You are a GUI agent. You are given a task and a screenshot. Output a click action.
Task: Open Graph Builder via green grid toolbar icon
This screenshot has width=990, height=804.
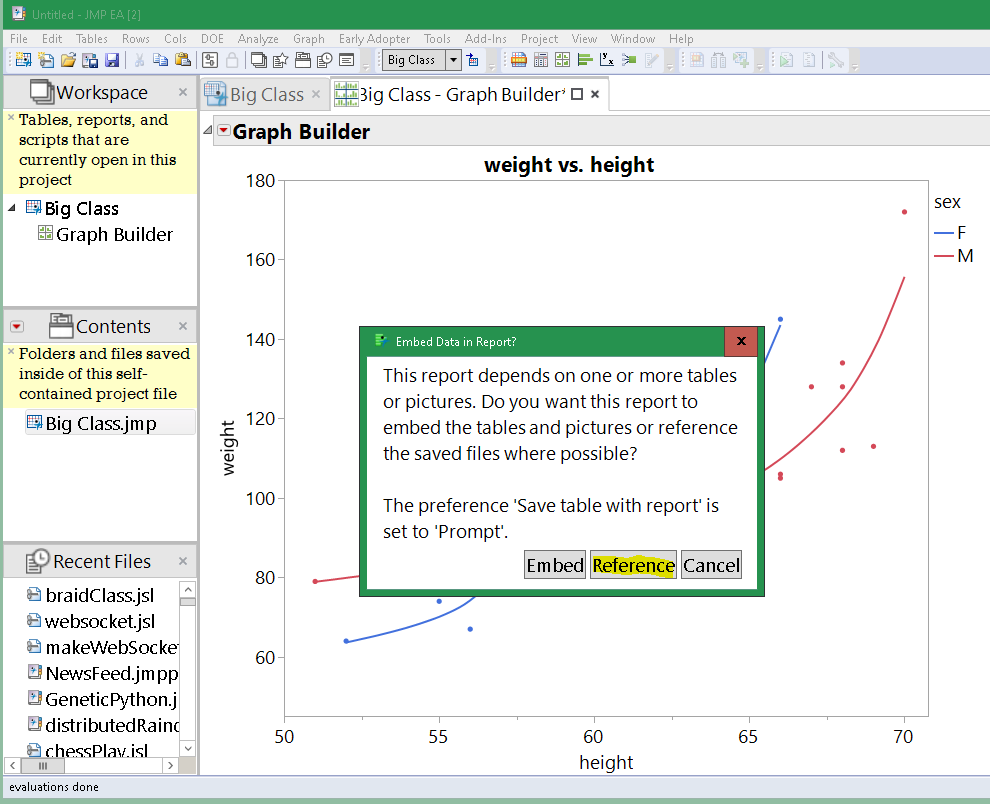(x=563, y=61)
